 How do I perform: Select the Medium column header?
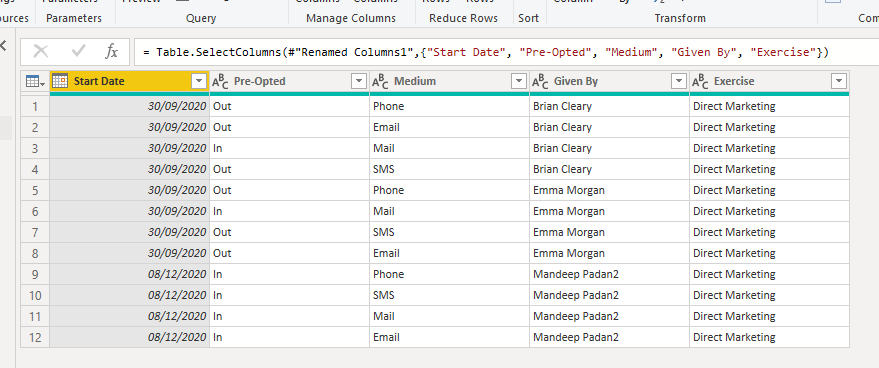point(449,81)
